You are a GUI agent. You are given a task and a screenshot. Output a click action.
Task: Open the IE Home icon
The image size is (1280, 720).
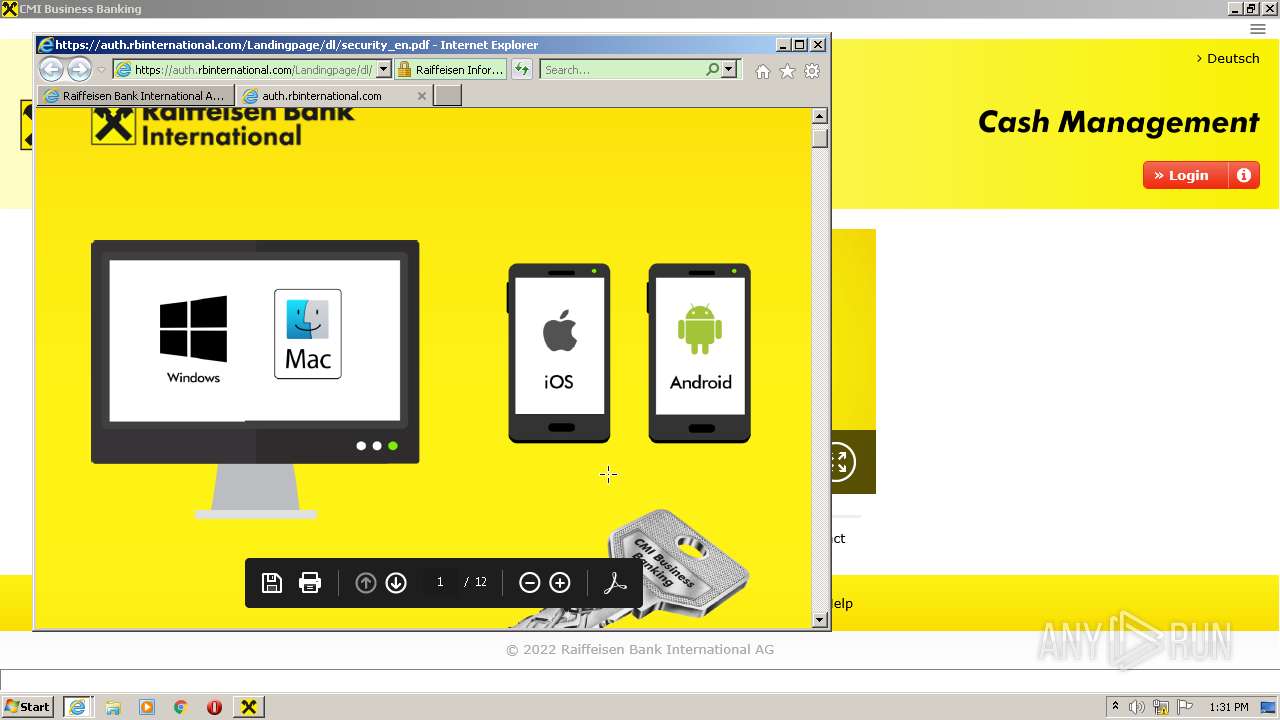pyautogui.click(x=763, y=71)
